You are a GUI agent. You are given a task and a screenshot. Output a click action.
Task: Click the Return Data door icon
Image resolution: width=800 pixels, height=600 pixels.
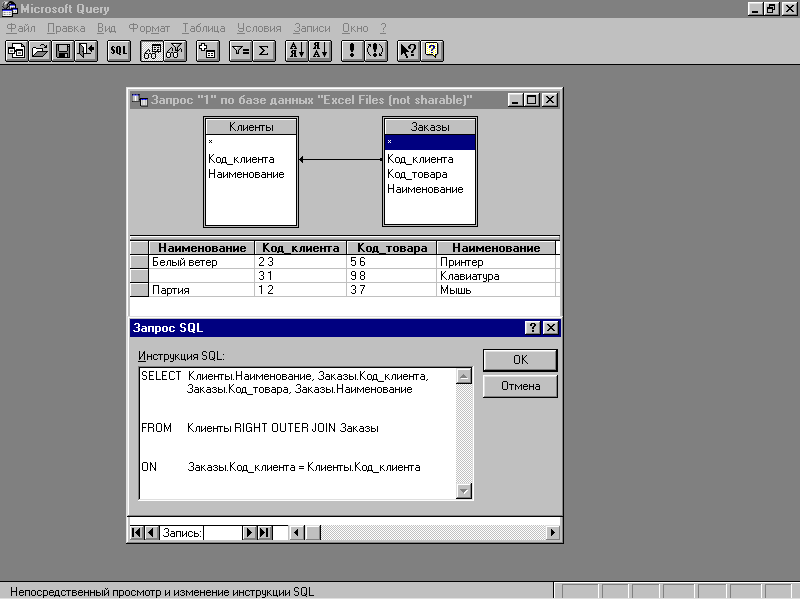click(86, 51)
